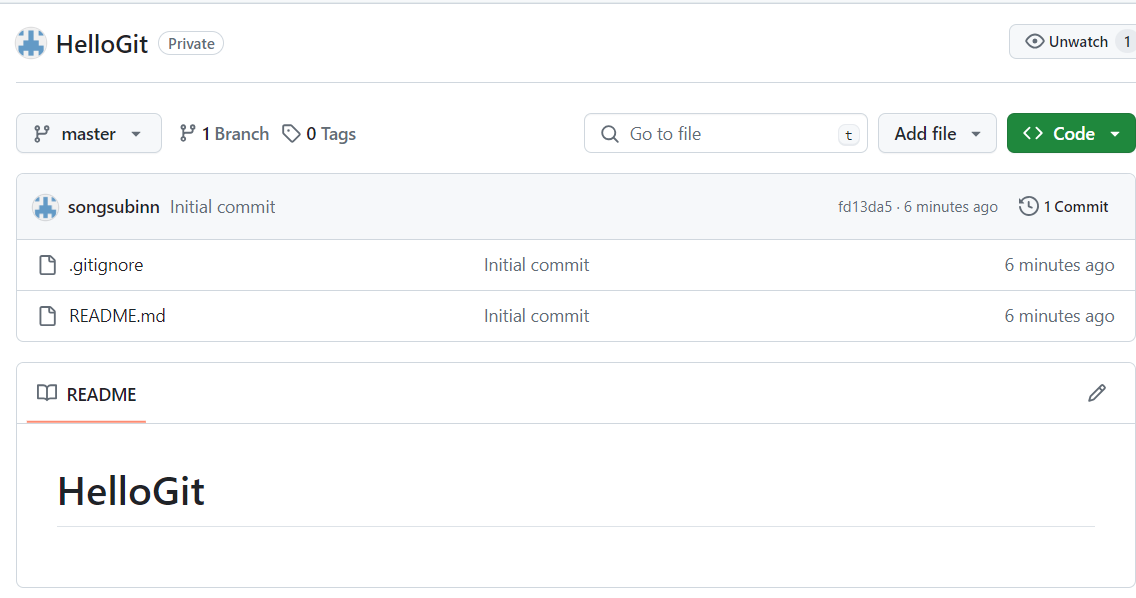Image resolution: width=1136 pixels, height=598 pixels.
Task: Open the green Code dropdown
Action: [x=1071, y=134]
